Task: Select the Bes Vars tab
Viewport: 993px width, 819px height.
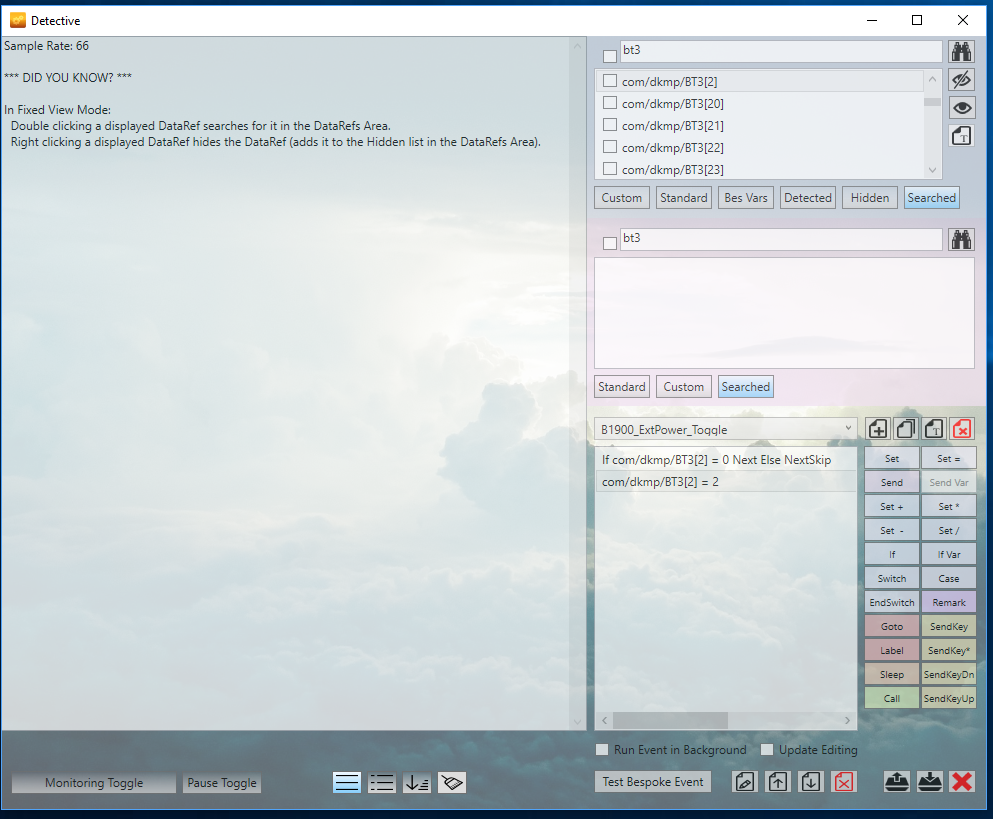Action: tap(745, 198)
